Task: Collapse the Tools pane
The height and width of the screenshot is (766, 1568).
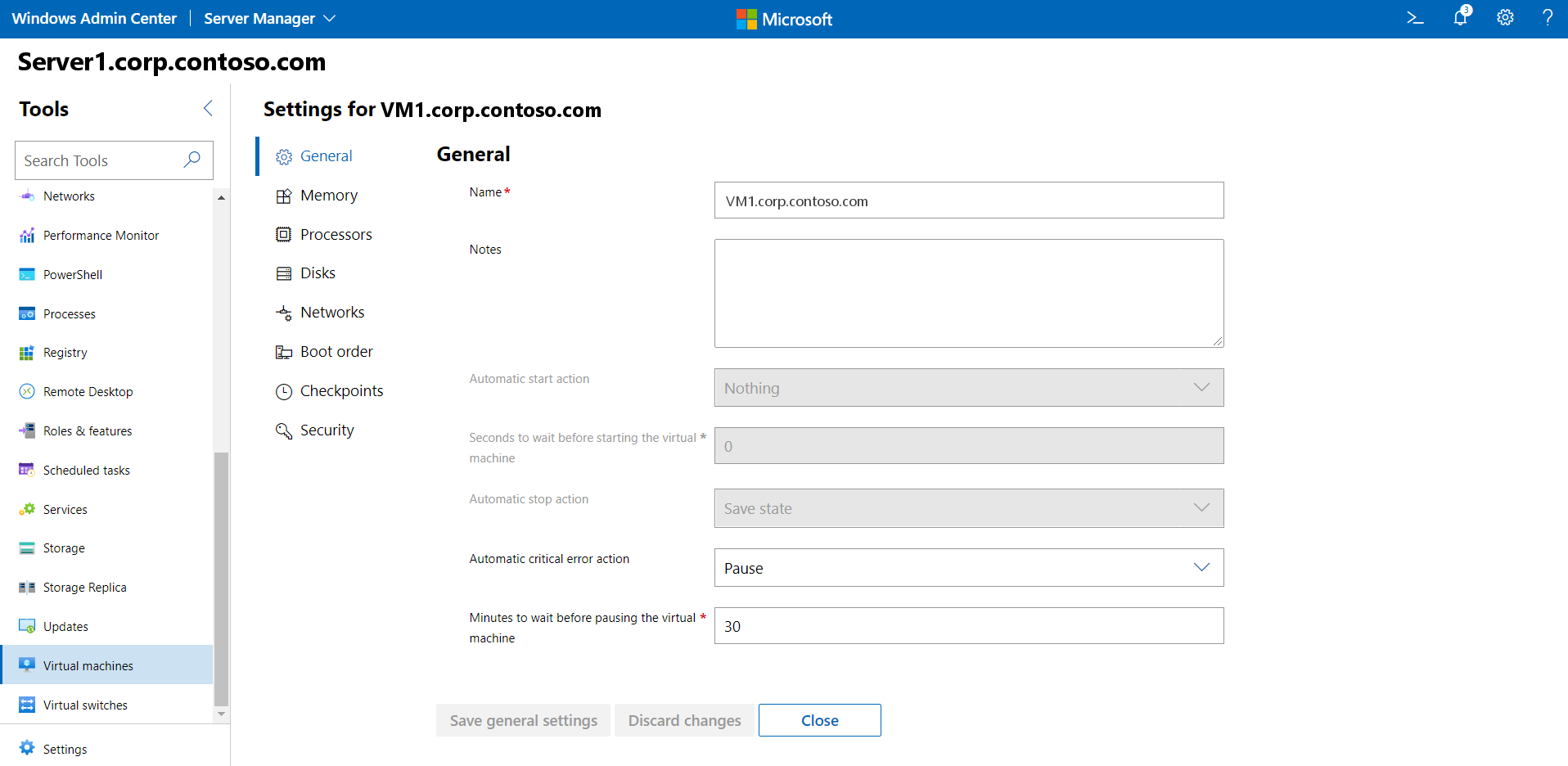Action: 208,107
